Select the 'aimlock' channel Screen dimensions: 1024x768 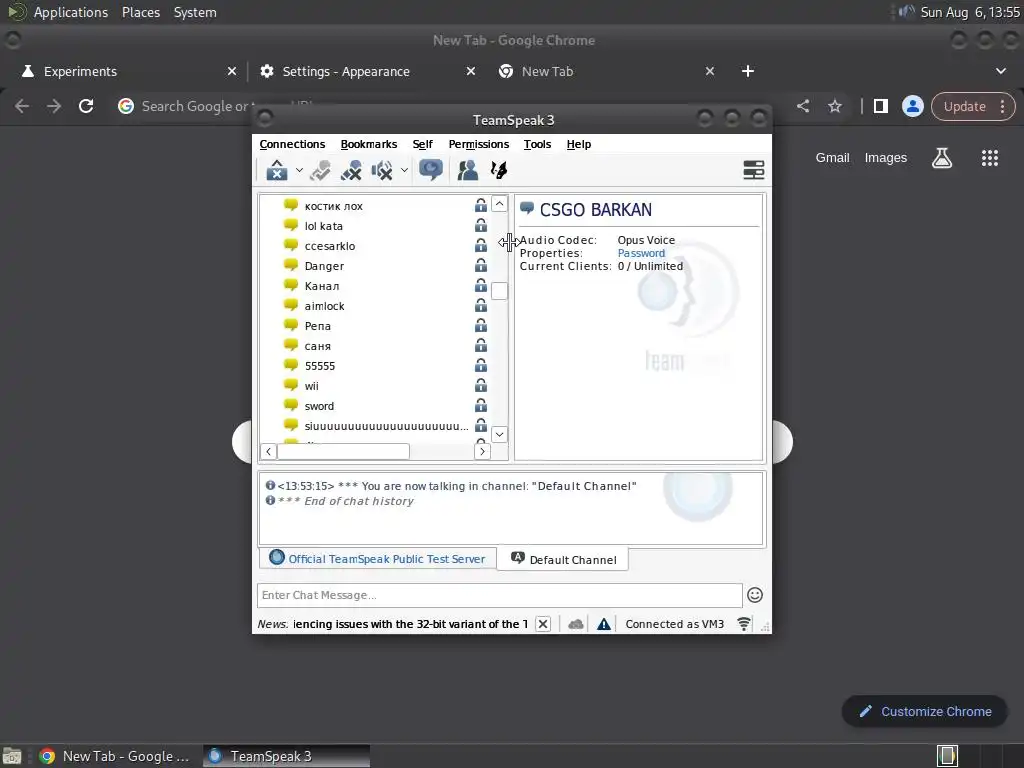click(324, 306)
